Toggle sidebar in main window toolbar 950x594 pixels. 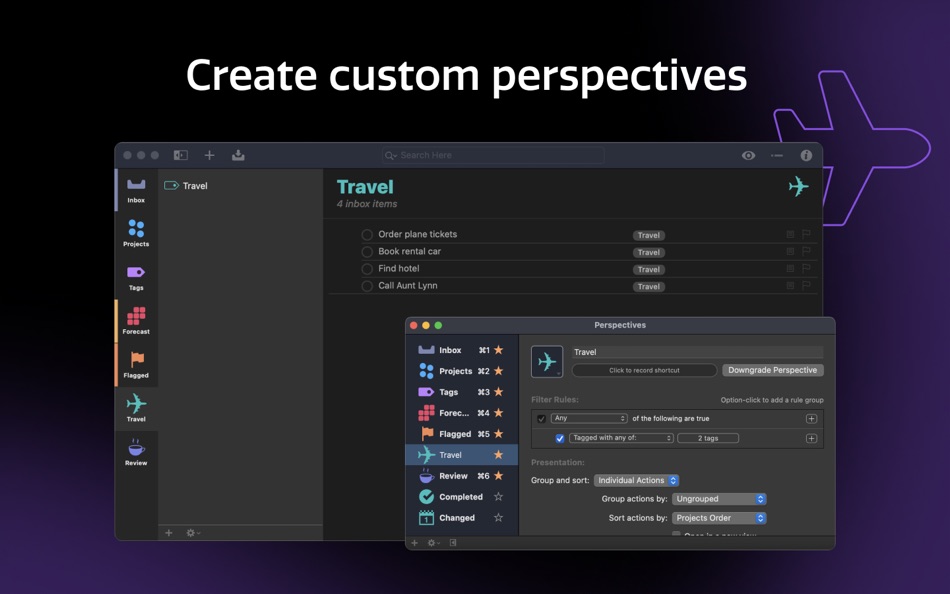181,155
